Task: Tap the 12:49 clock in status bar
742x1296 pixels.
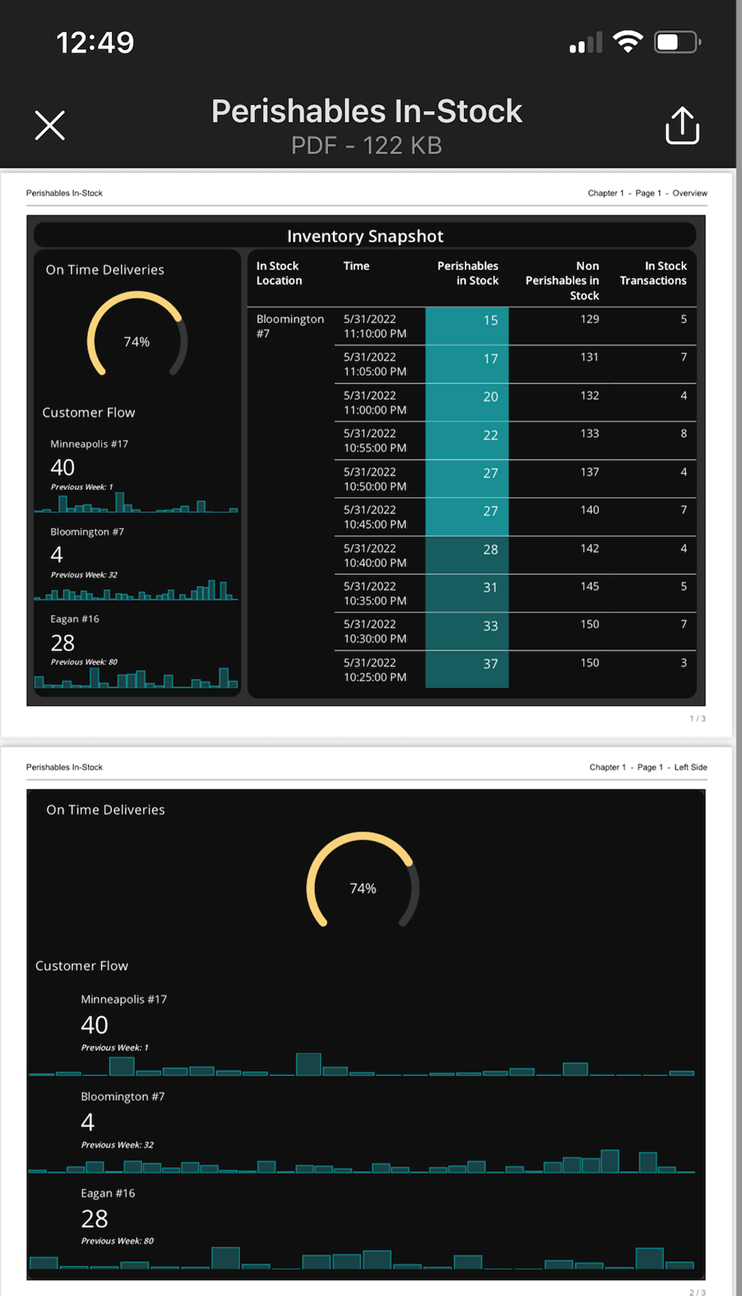Action: click(95, 42)
